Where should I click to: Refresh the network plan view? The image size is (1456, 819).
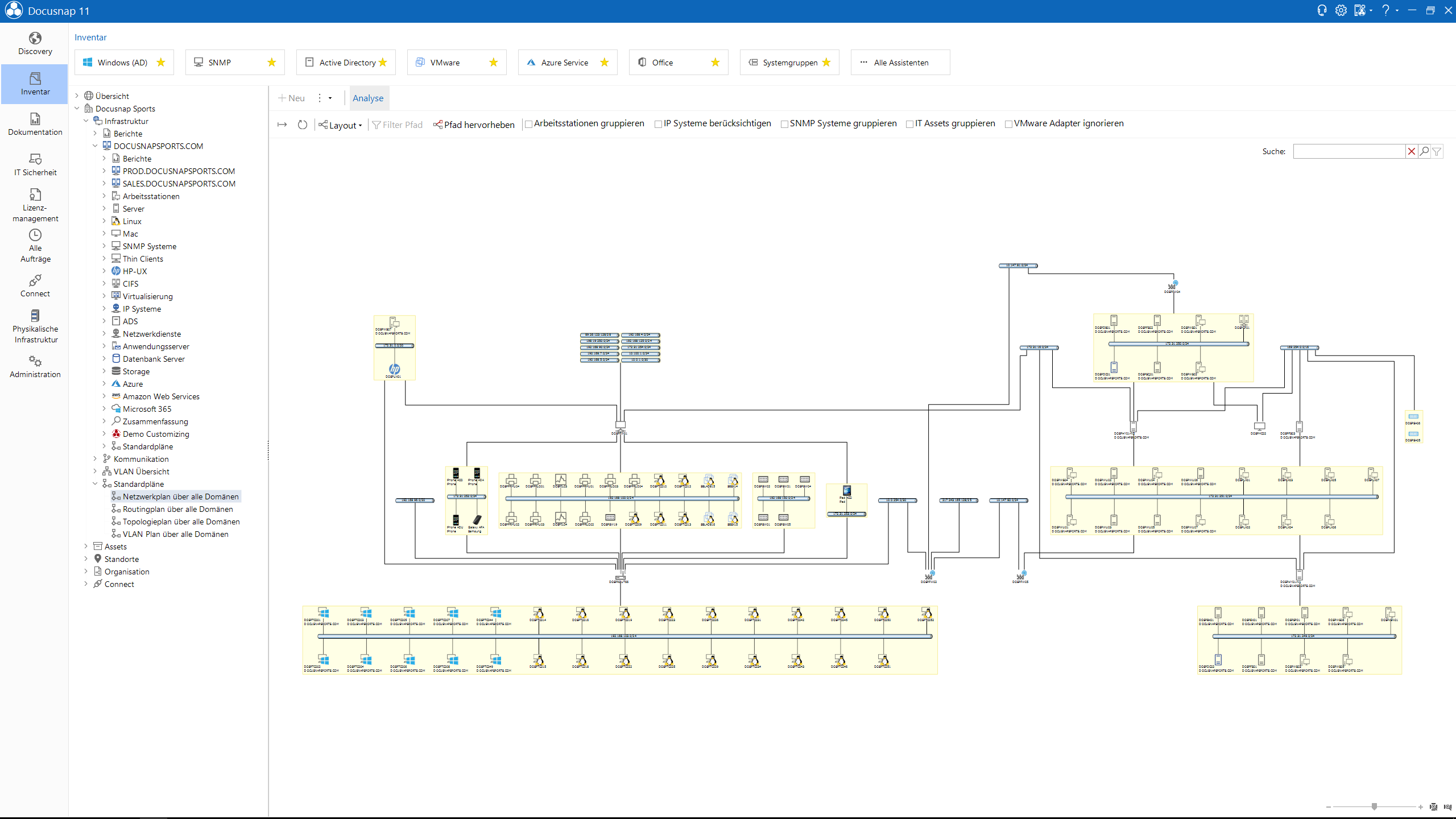click(303, 125)
